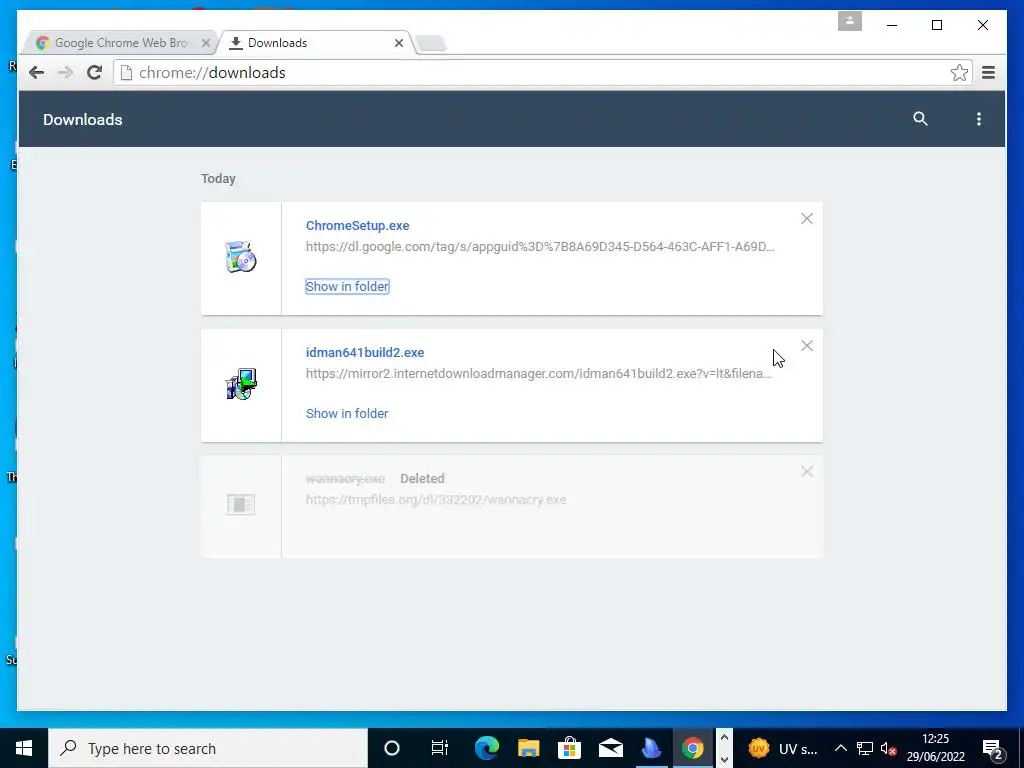This screenshot has height=768, width=1024.
Task: Show ChromeSetup.exe in folder
Action: 347,286
